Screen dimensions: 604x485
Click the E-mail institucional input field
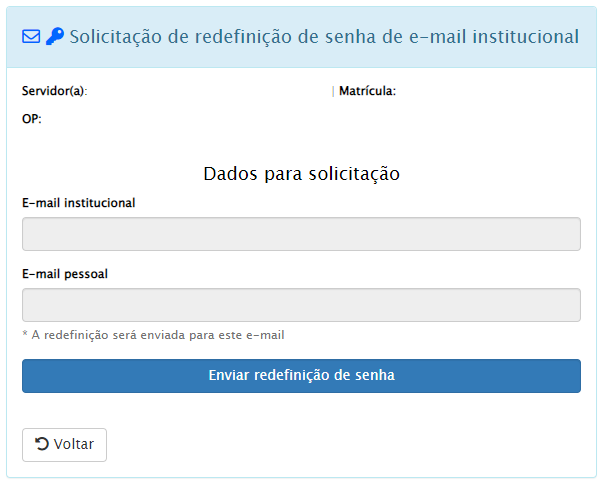coord(301,234)
